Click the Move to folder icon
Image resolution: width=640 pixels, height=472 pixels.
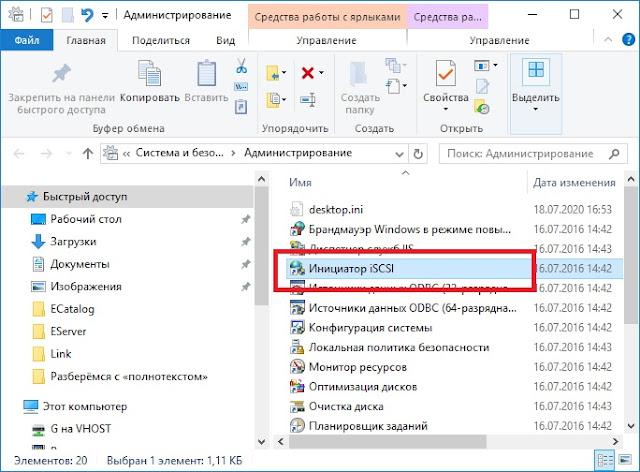272,73
